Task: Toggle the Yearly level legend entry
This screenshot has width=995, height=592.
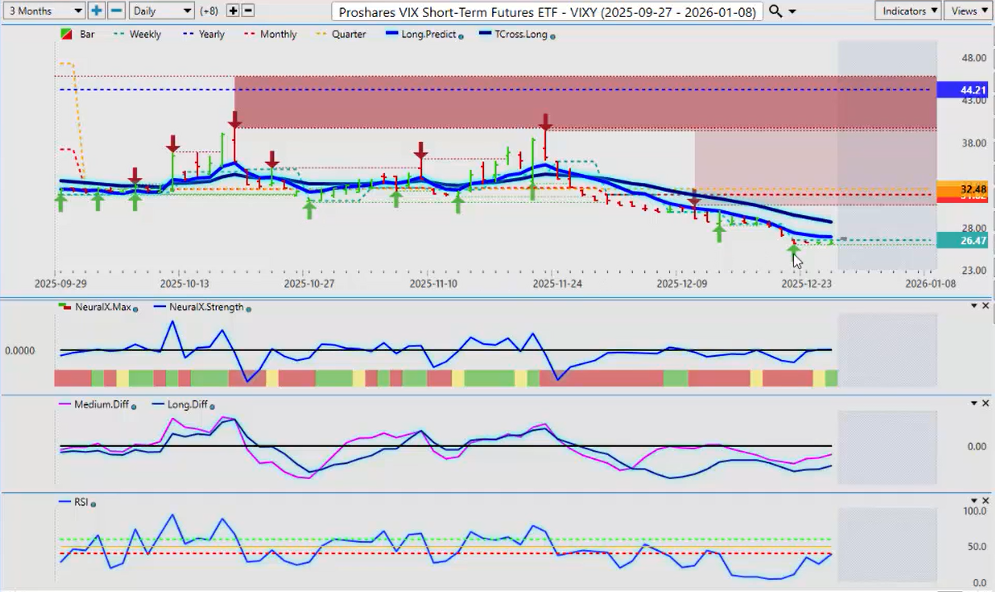Action: [x=210, y=34]
